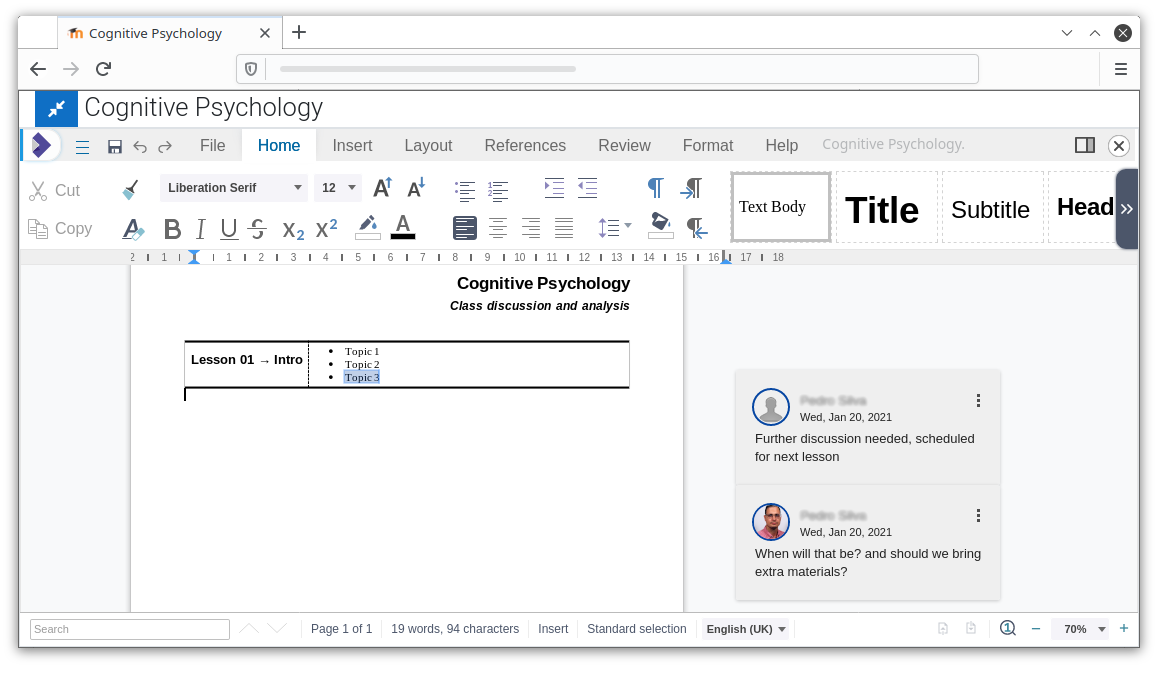The image size is (1158, 674).
Task: Apply Strikethrough formatting
Action: click(x=258, y=229)
